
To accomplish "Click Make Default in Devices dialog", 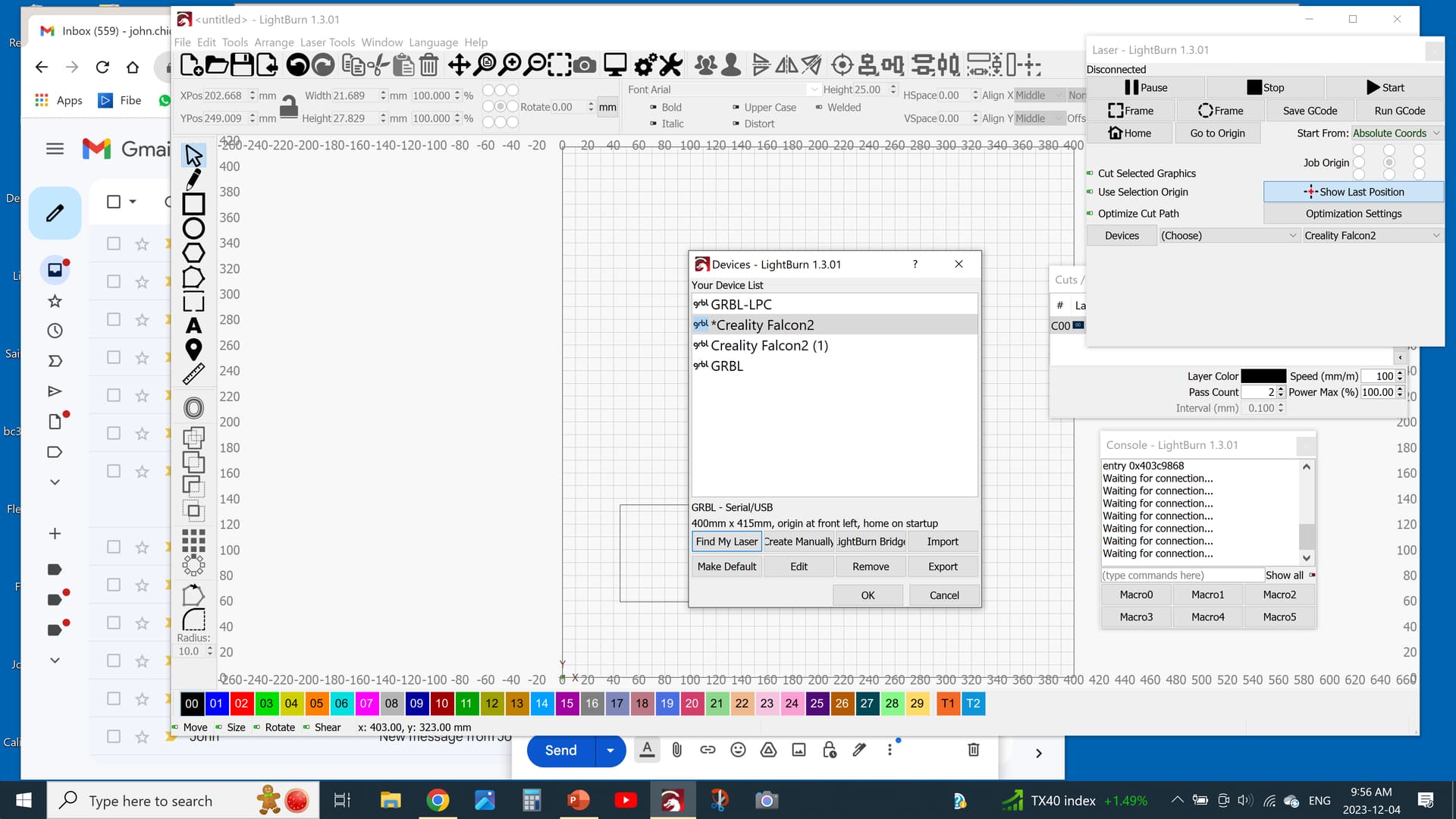I will click(x=726, y=566).
